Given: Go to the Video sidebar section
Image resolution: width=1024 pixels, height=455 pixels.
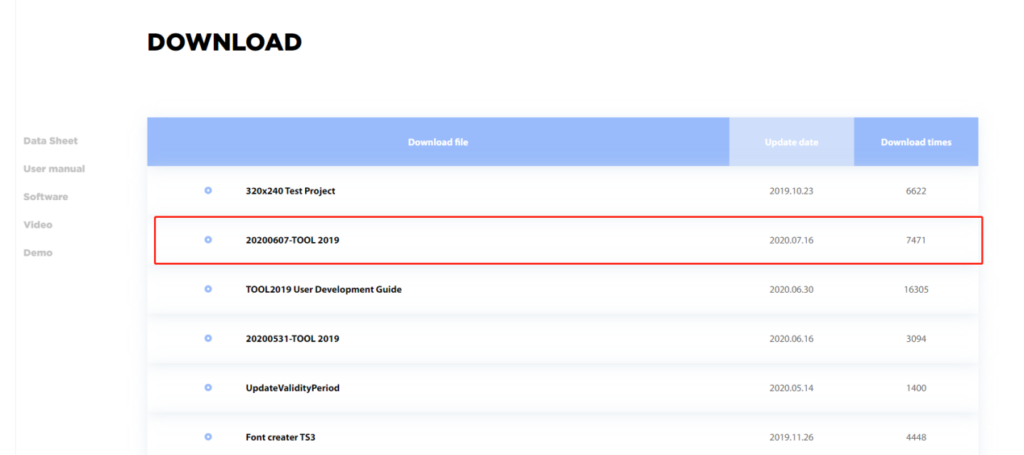Looking at the screenshot, I should coord(38,225).
